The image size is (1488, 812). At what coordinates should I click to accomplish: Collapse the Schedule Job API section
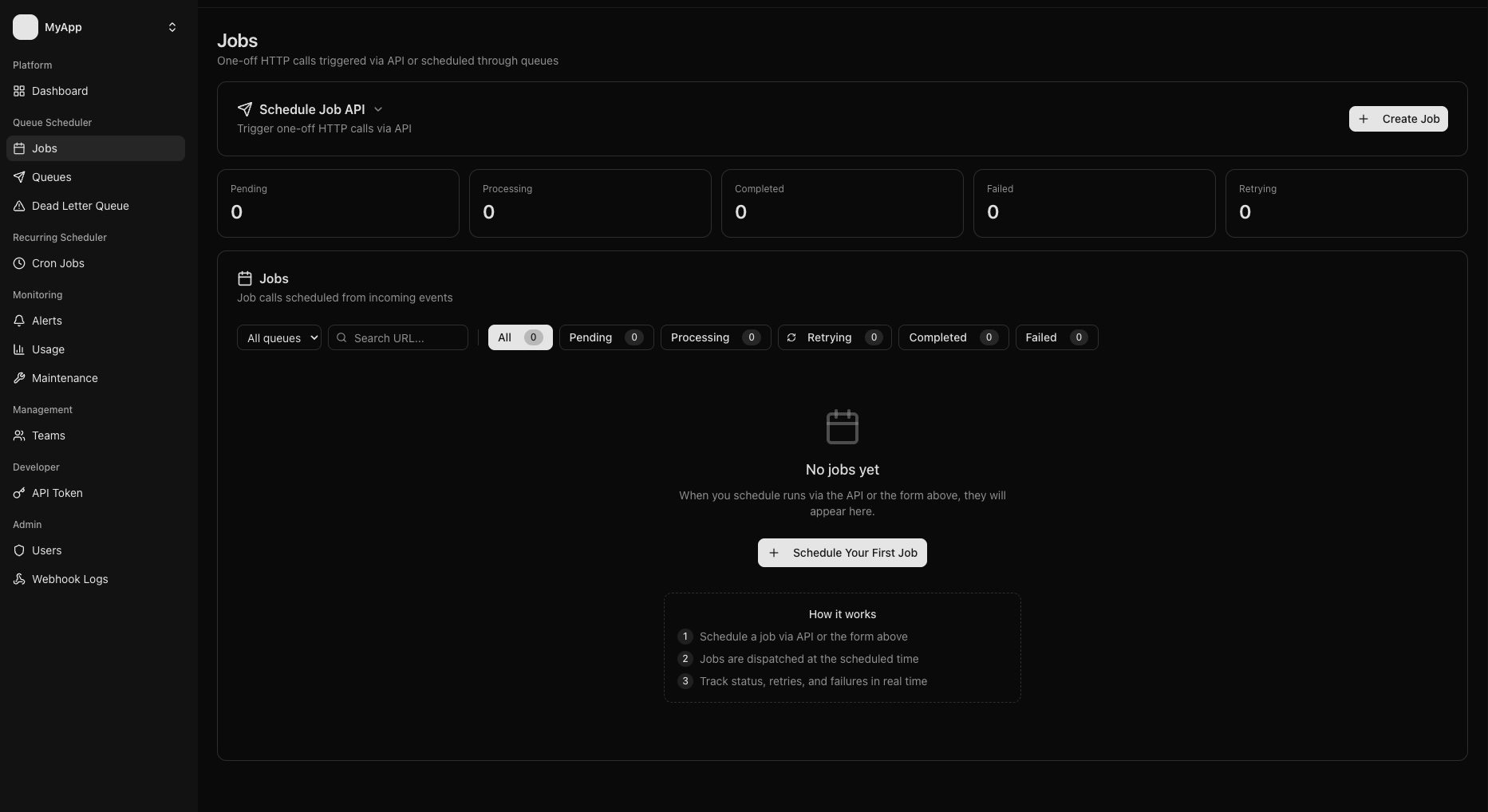(x=378, y=109)
